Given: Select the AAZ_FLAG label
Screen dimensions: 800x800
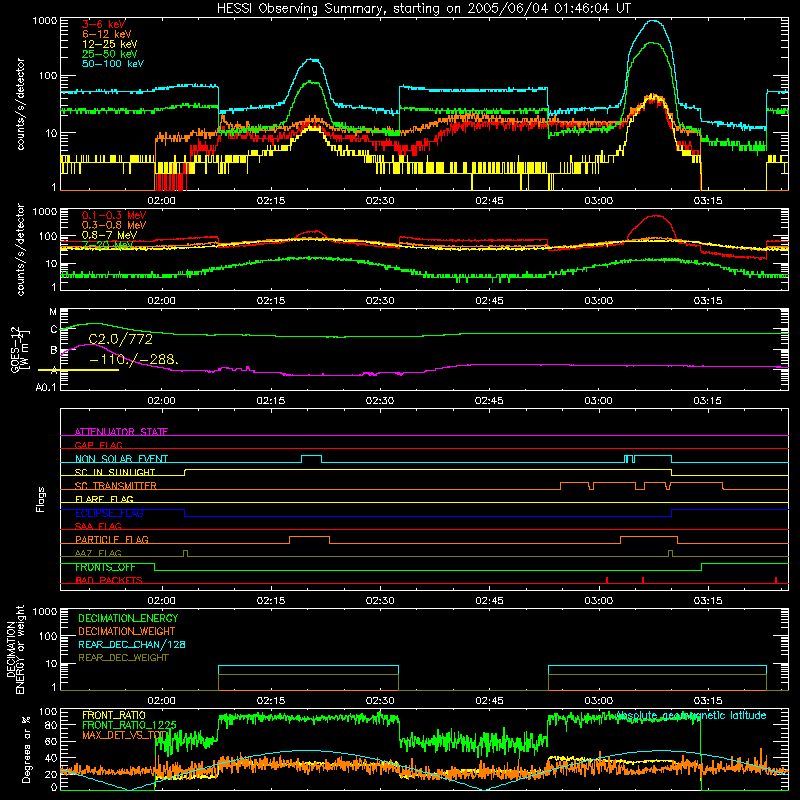Looking at the screenshot, I should 98,553.
